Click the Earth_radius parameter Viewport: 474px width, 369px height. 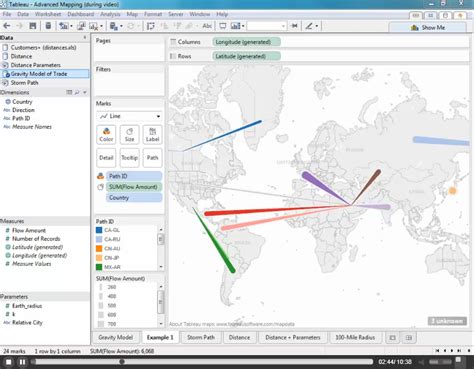pyautogui.click(x=27, y=306)
